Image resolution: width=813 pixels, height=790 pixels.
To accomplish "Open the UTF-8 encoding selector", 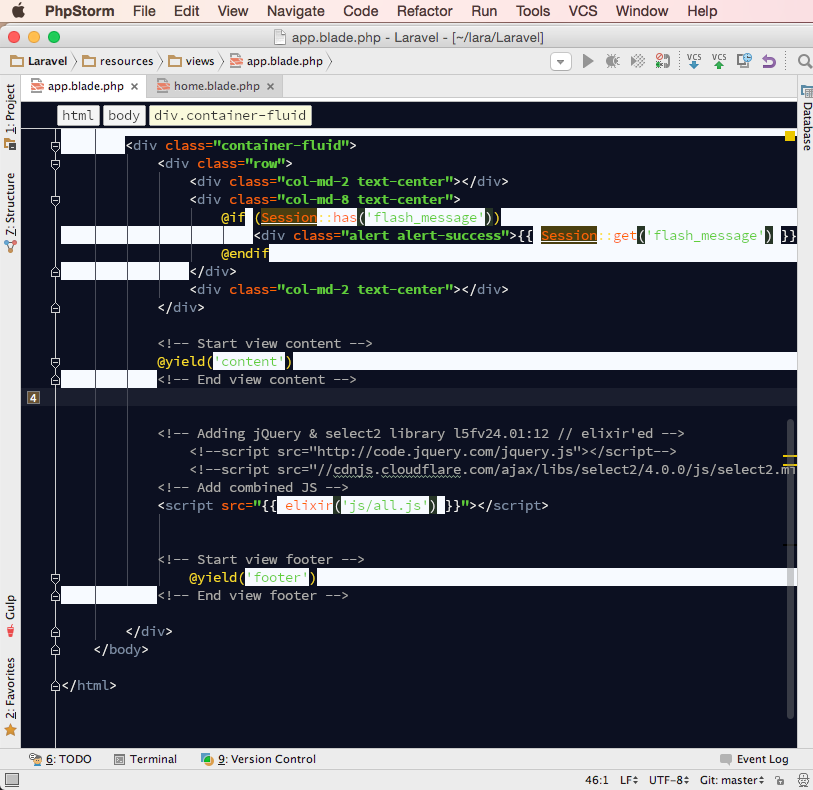I will 669,780.
